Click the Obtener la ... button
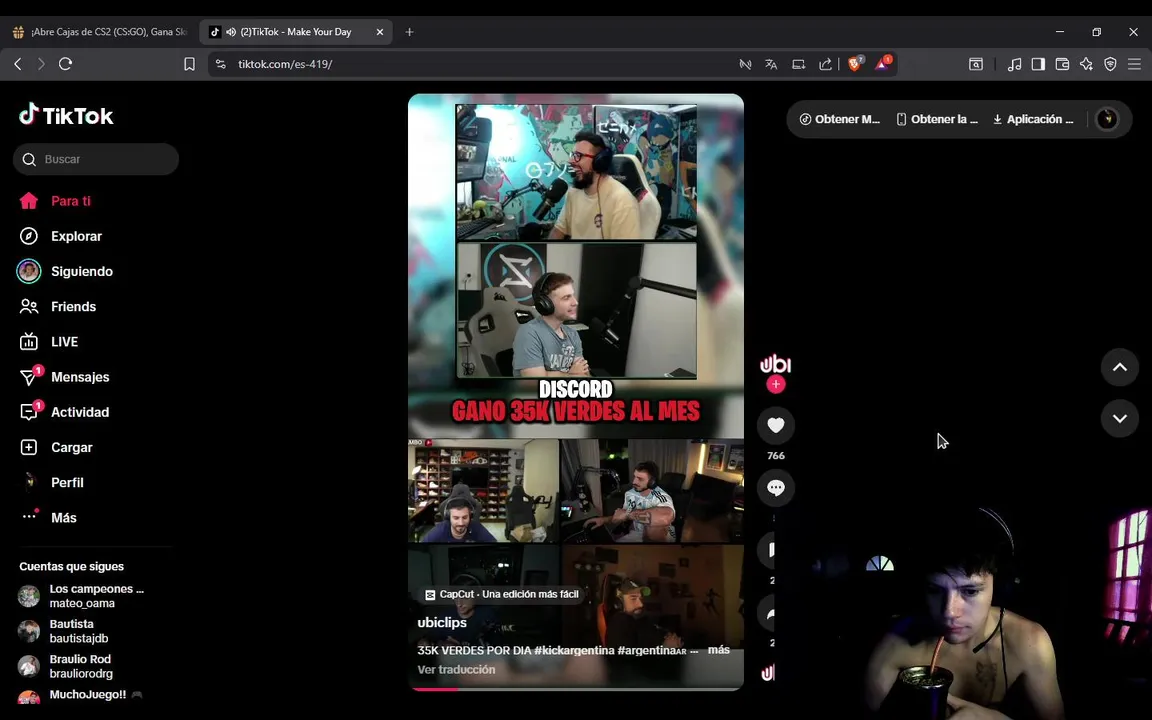1152x720 pixels. pyautogui.click(x=937, y=119)
